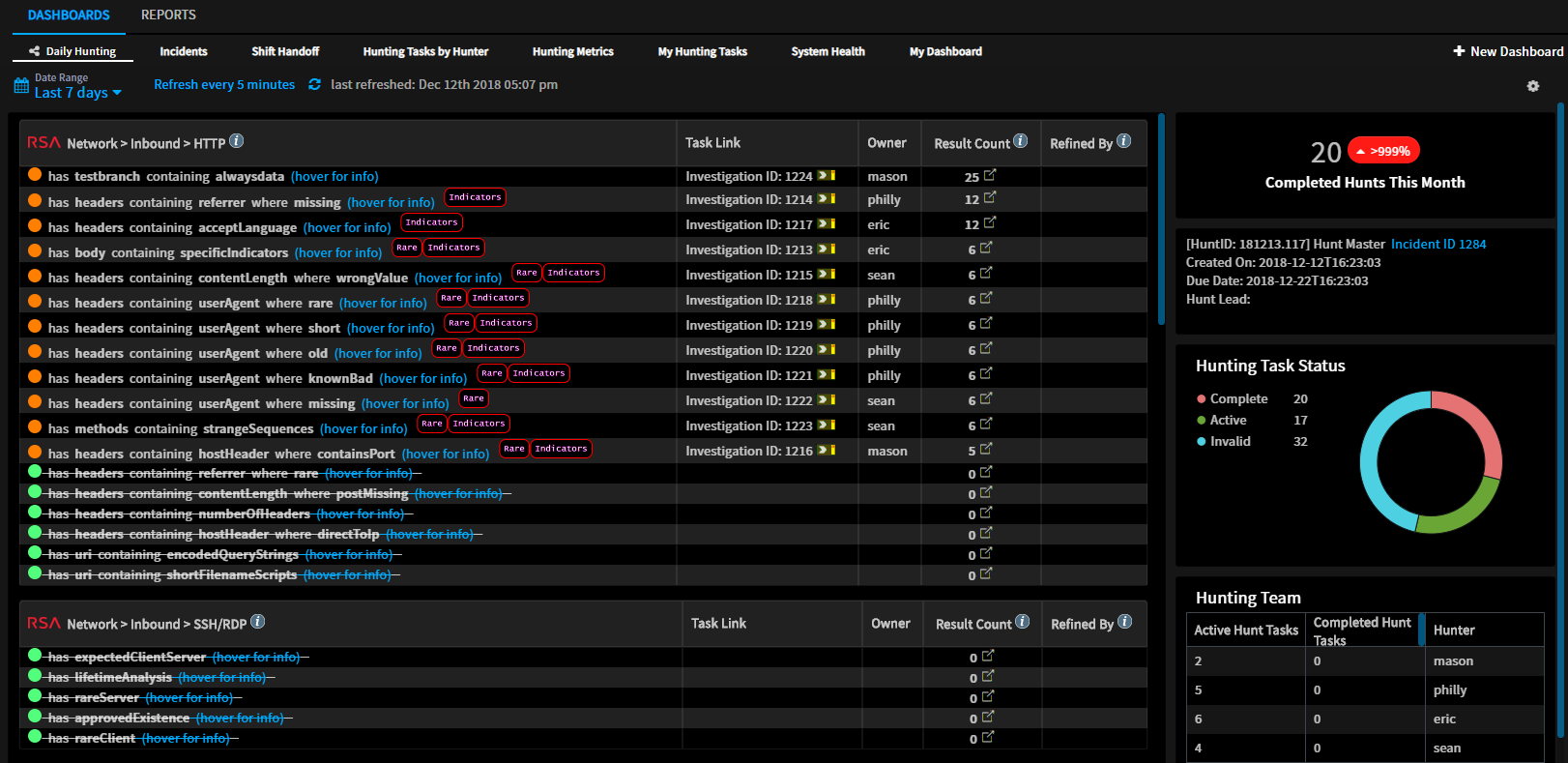Open external link icon in Investigation 1216 row
This screenshot has width=1568, height=763.
[x=986, y=449]
